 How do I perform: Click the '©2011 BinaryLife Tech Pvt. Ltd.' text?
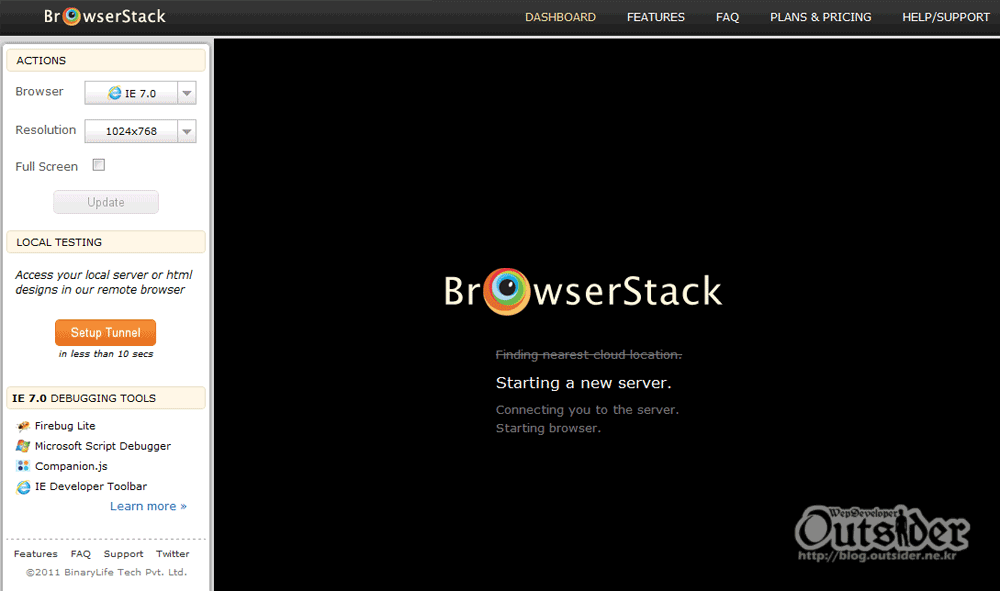pyautogui.click(x=107, y=573)
